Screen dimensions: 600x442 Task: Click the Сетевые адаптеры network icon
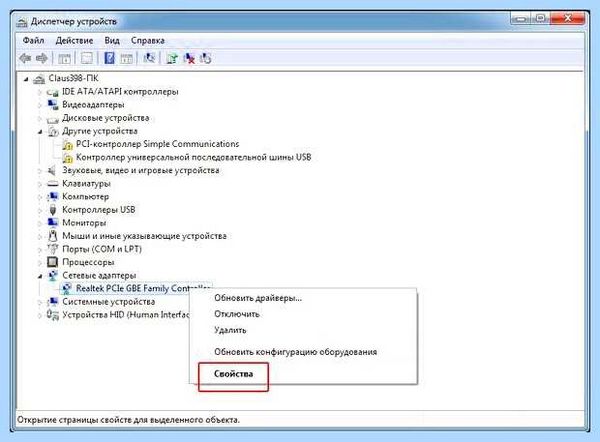(52, 275)
